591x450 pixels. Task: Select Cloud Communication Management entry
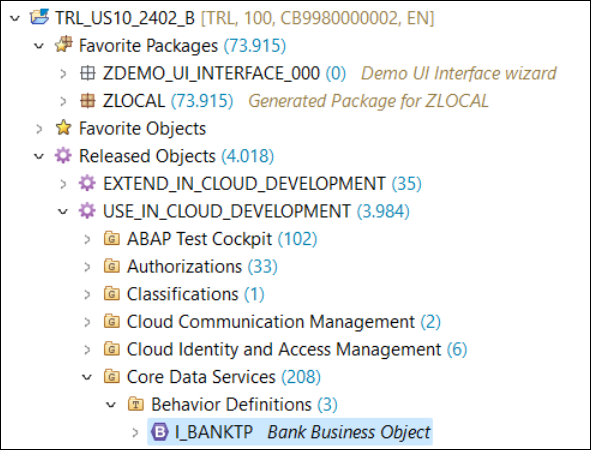click(x=272, y=321)
